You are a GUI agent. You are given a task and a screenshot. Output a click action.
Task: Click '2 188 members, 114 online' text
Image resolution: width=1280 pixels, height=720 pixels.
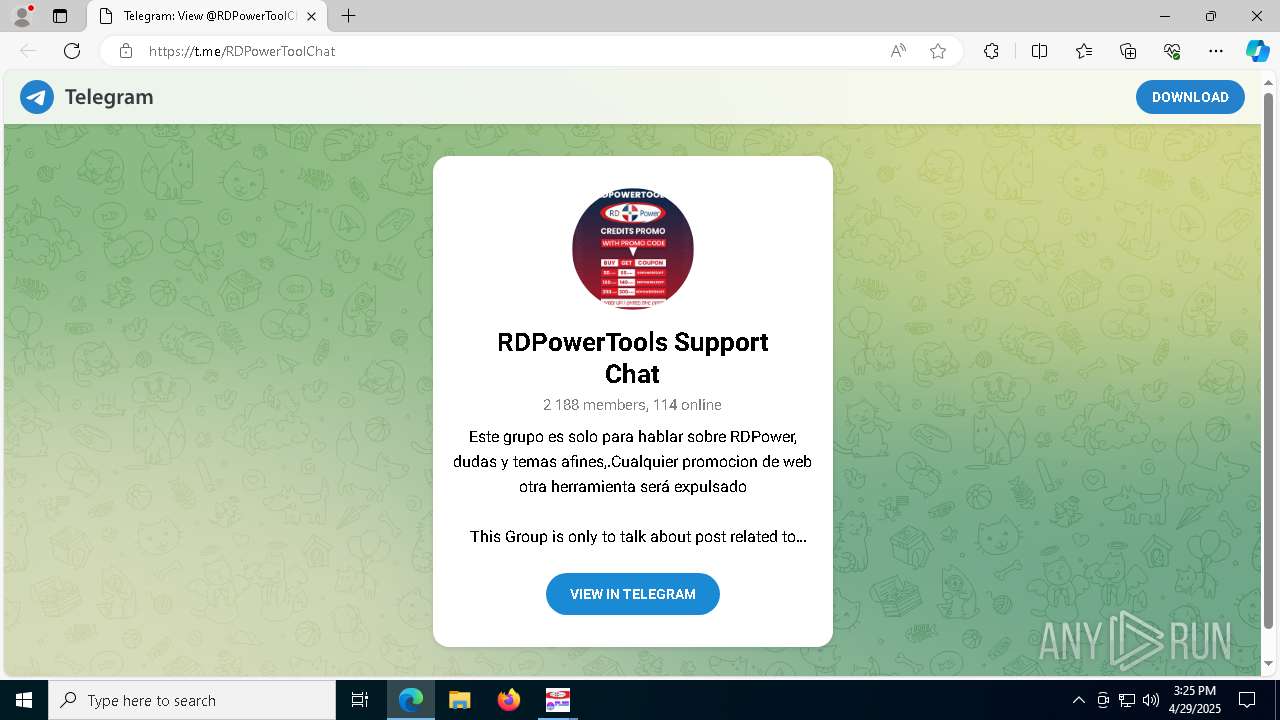point(633,405)
